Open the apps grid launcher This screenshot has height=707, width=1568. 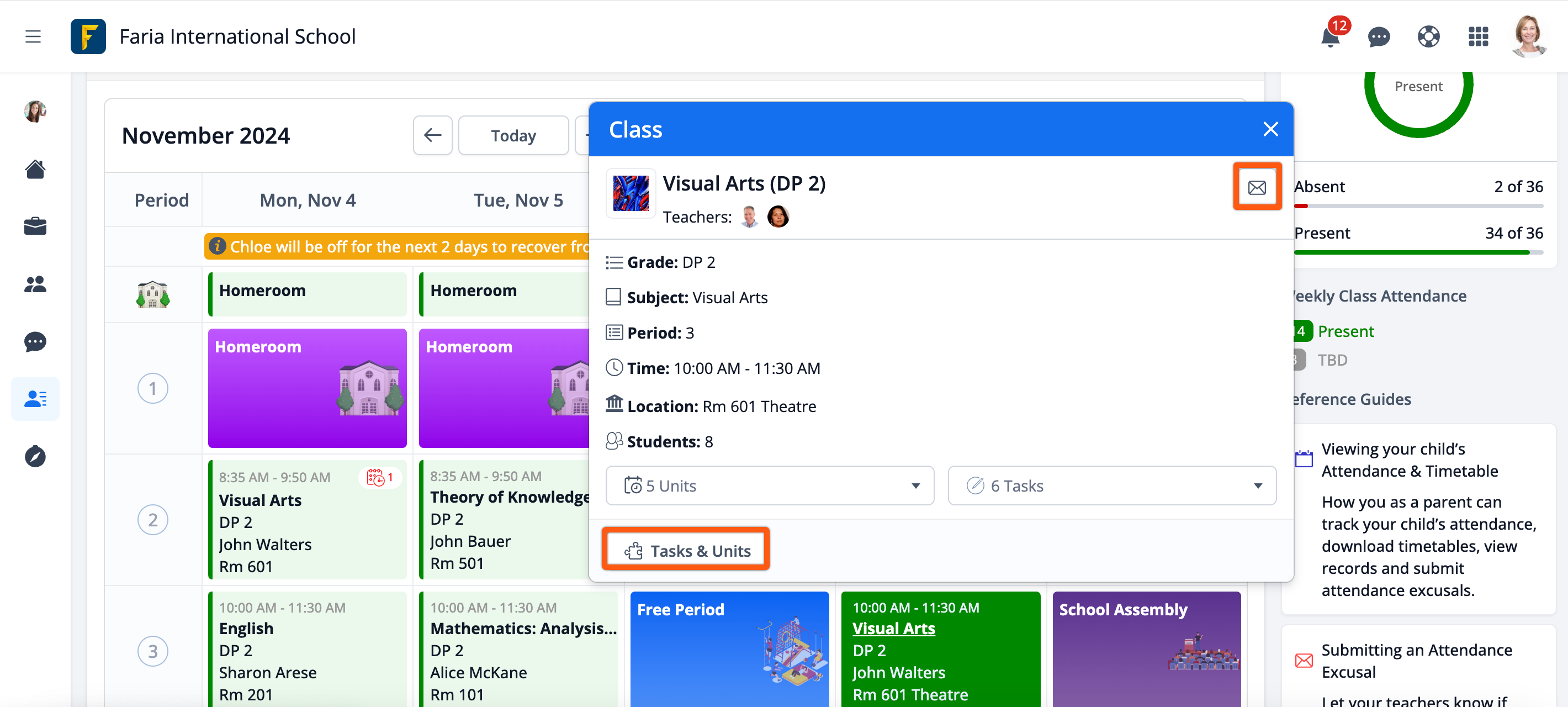point(1478,37)
